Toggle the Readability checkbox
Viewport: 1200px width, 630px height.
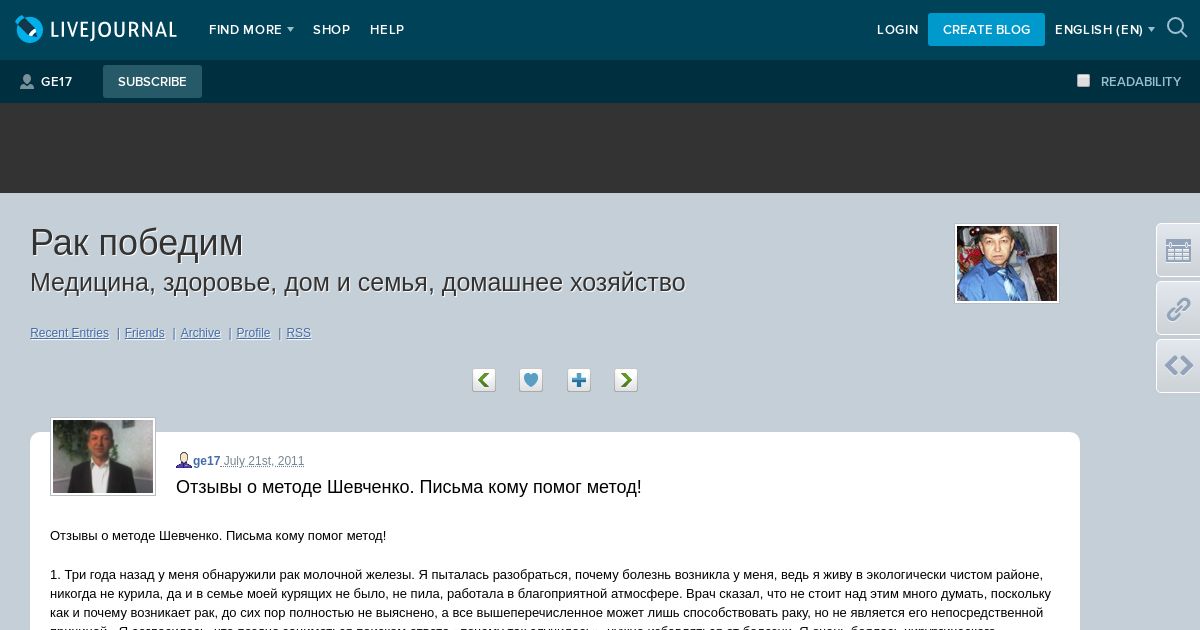tap(1083, 81)
